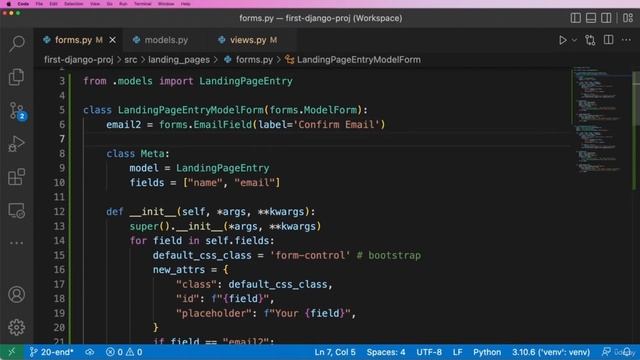
Task: Open the Accounts icon
Action: (x=17, y=294)
